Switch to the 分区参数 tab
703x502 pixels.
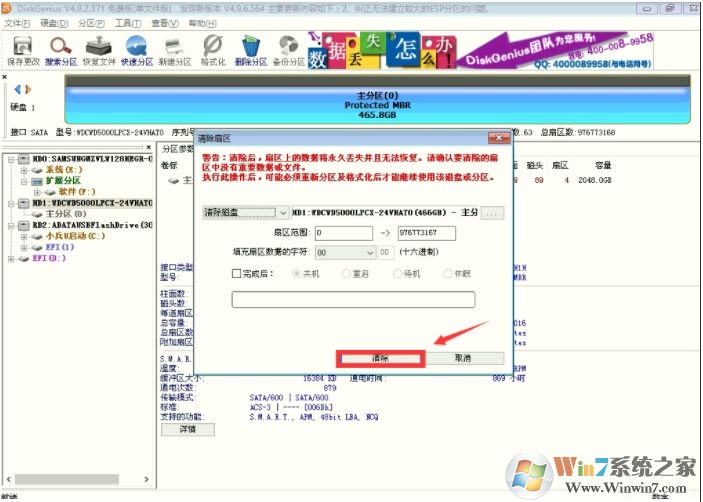click(x=178, y=149)
